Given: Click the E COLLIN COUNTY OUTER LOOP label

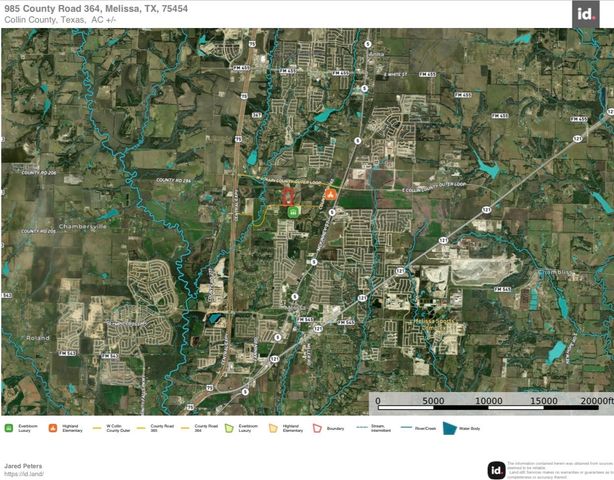Looking at the screenshot, I should [433, 187].
